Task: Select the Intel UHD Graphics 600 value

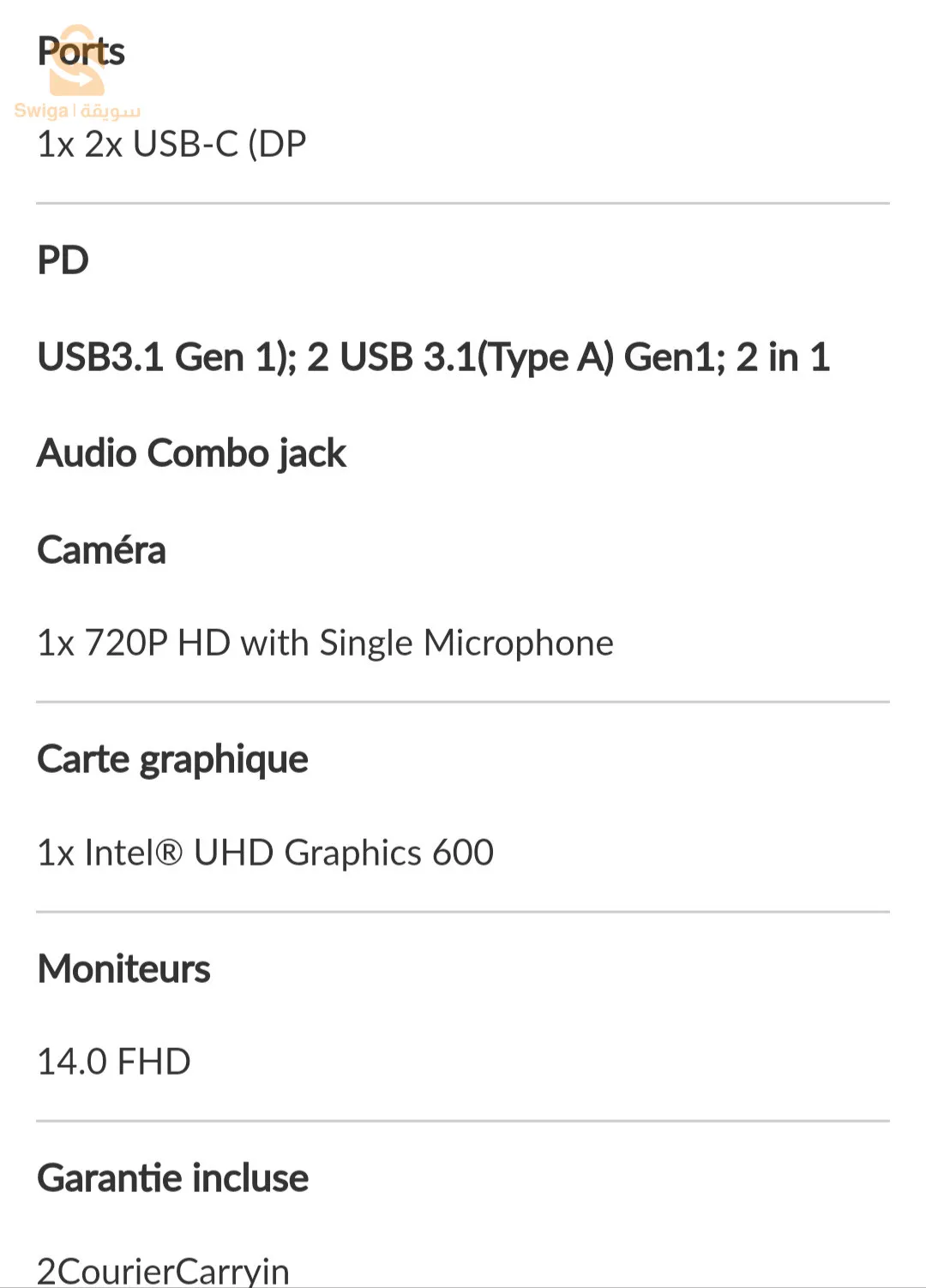Action: pyautogui.click(x=265, y=853)
